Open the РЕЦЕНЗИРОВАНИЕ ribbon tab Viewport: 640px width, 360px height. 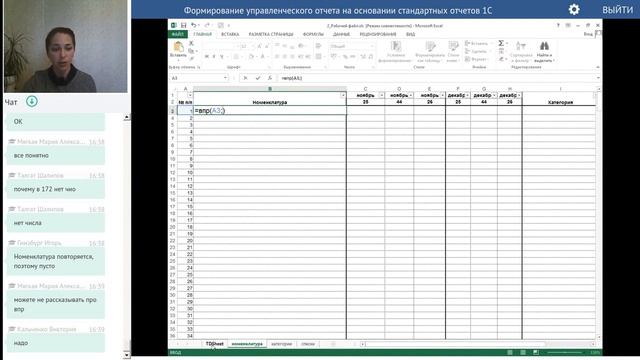point(378,34)
